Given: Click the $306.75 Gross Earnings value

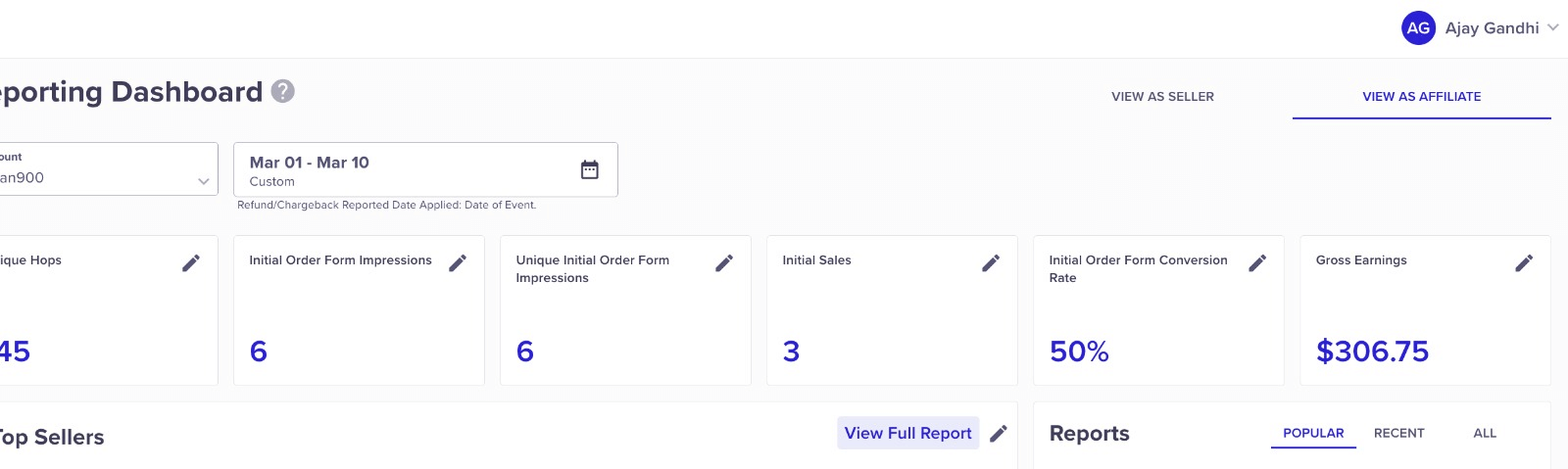Looking at the screenshot, I should point(1372,352).
